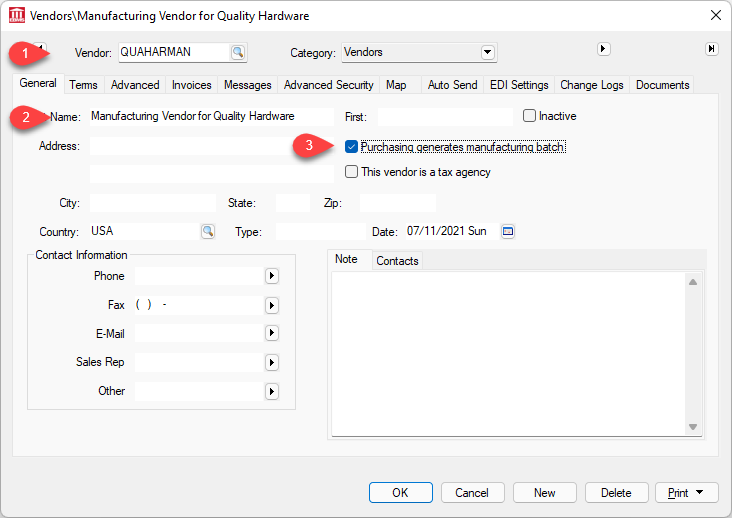Expand the Other contact field arrow

tap(272, 391)
